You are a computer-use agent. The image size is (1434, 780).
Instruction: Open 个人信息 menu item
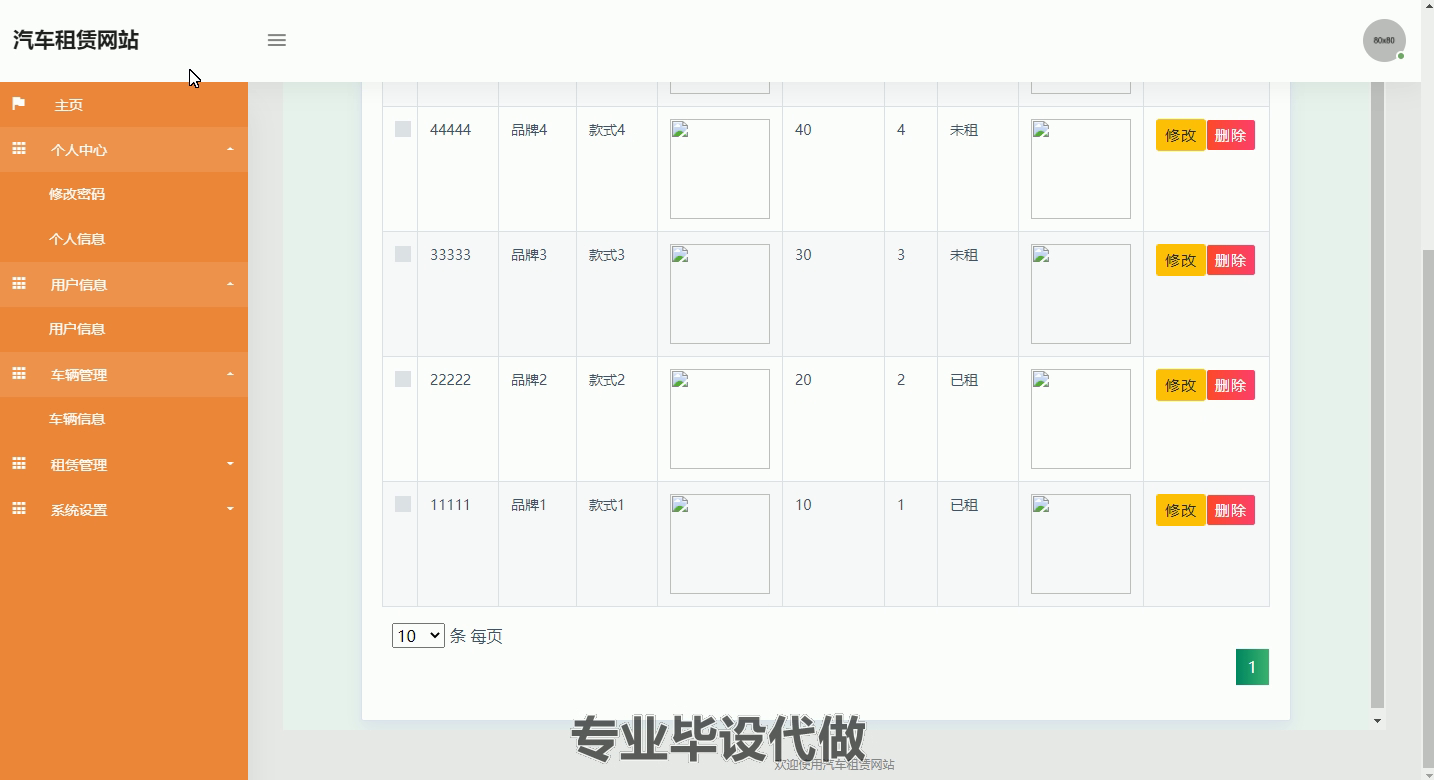[77, 239]
